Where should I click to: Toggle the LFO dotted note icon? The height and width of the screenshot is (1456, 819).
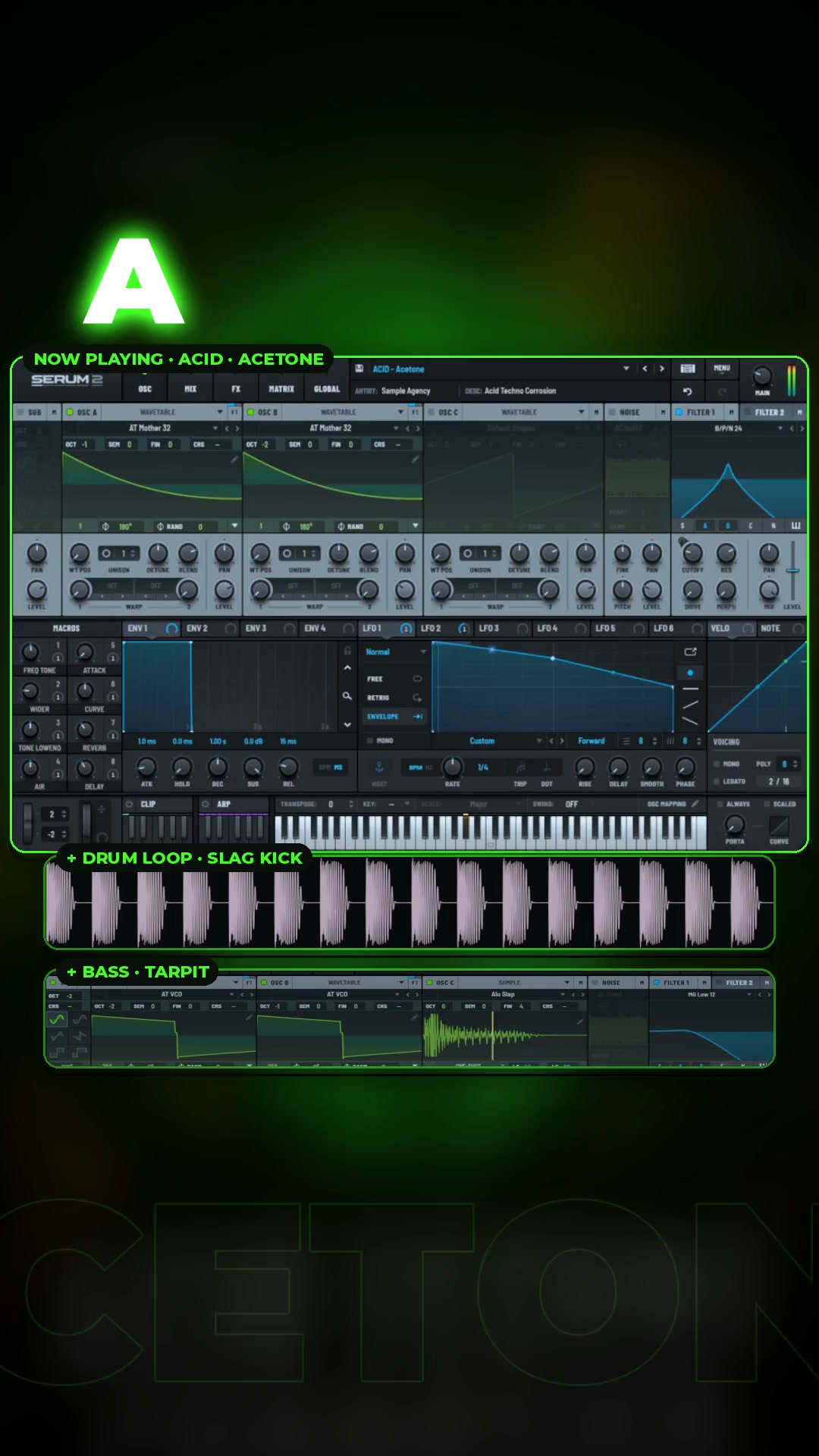(547, 767)
